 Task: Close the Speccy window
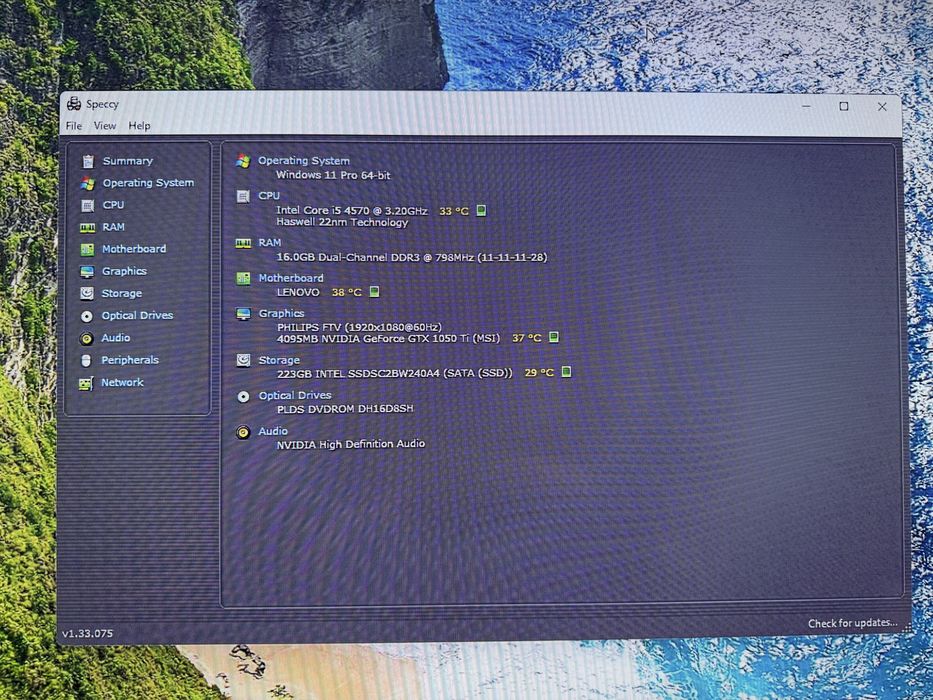pyautogui.click(x=882, y=107)
